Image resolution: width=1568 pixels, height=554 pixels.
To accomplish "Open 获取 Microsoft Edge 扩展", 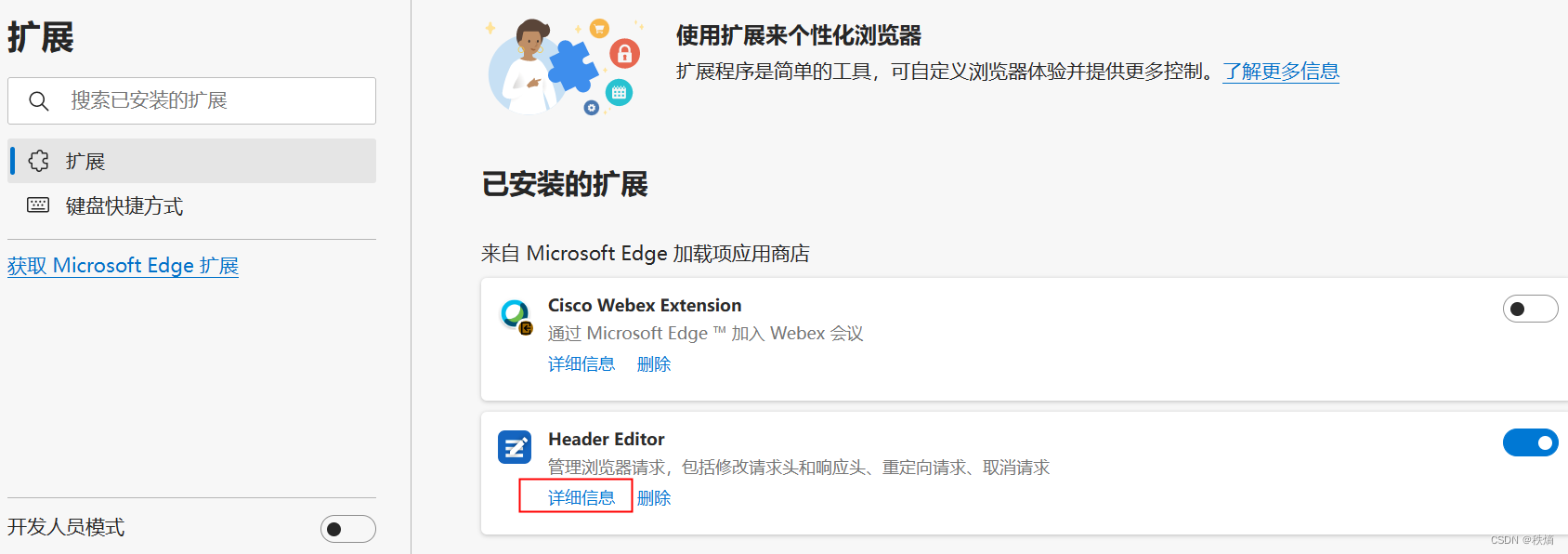I will click(x=123, y=265).
